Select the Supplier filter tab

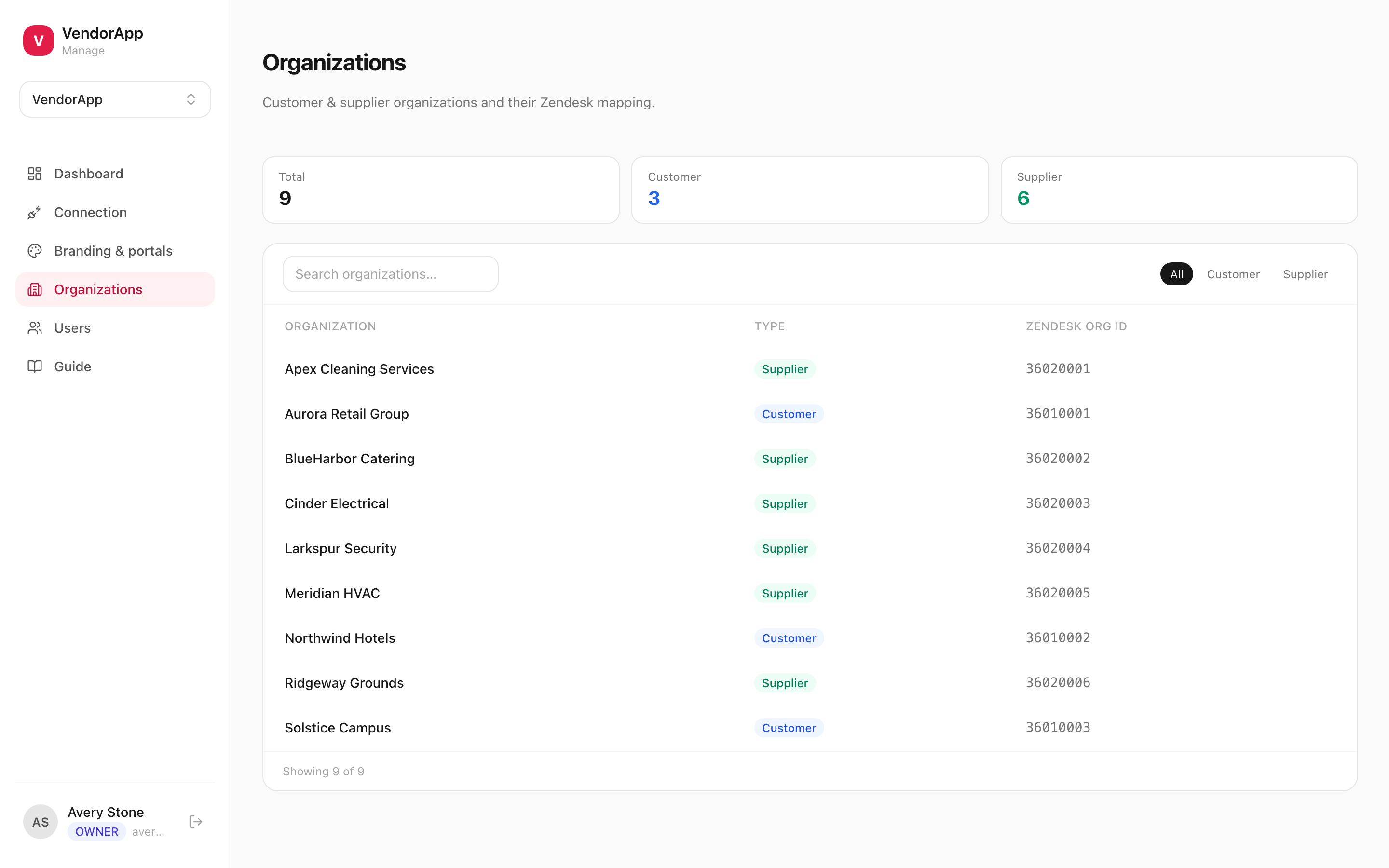1305,274
